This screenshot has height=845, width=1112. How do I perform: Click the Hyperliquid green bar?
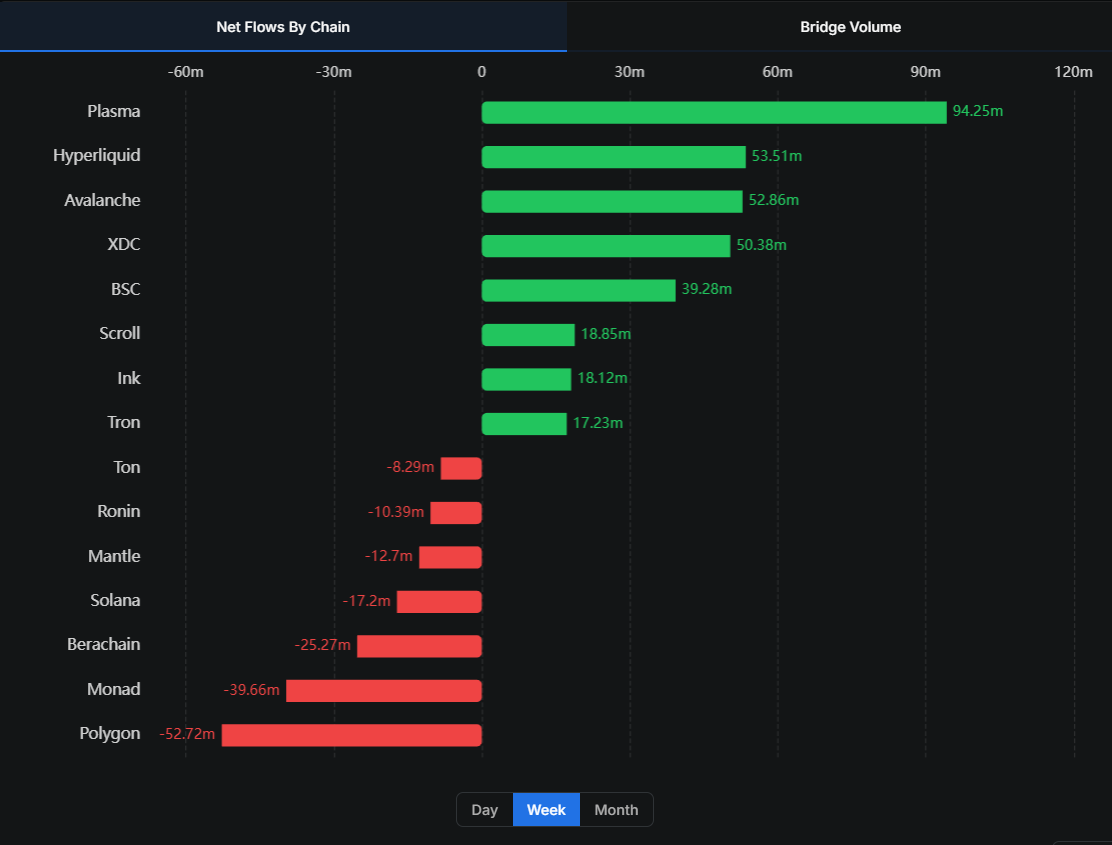(x=613, y=157)
